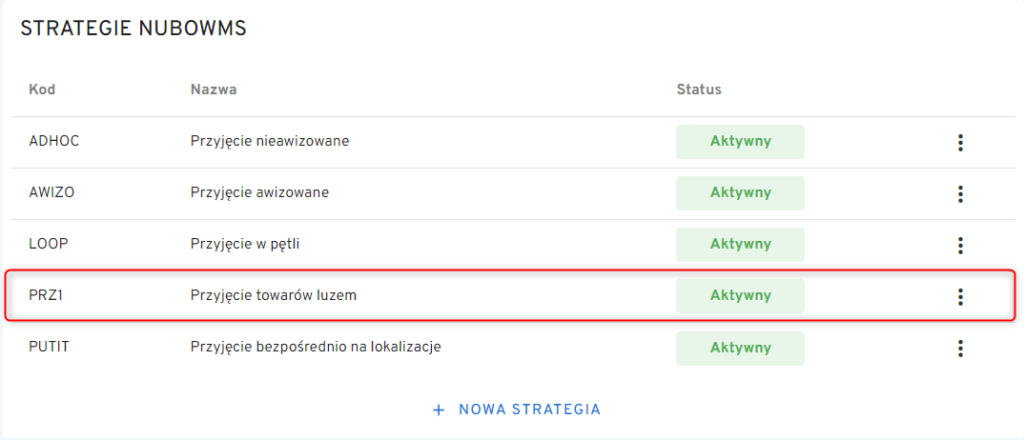1024x440 pixels.
Task: Select the ADHOC code cell
Action: pos(54,141)
